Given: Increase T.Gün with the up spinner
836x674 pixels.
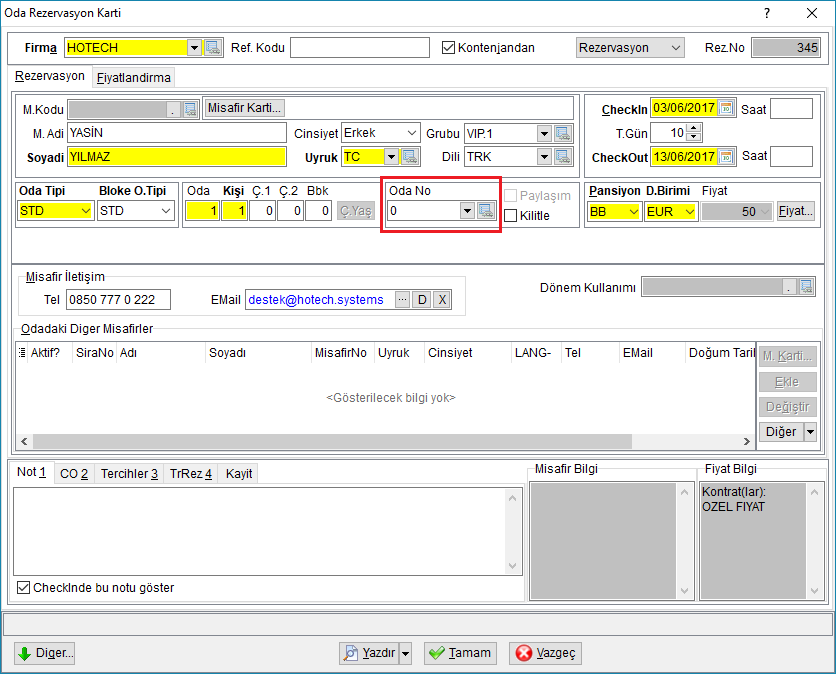Looking at the screenshot, I should click(693, 128).
